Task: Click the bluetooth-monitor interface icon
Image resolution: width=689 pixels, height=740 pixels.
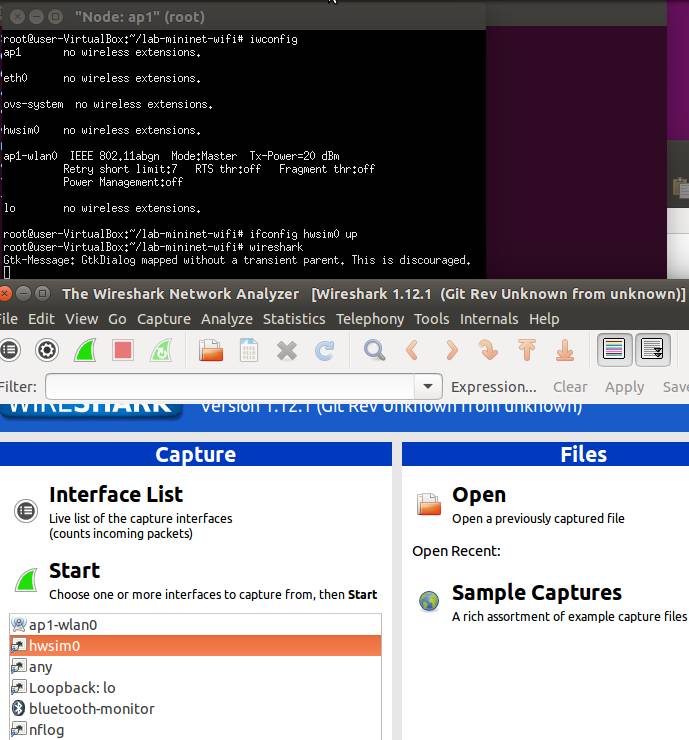Action: [18, 708]
